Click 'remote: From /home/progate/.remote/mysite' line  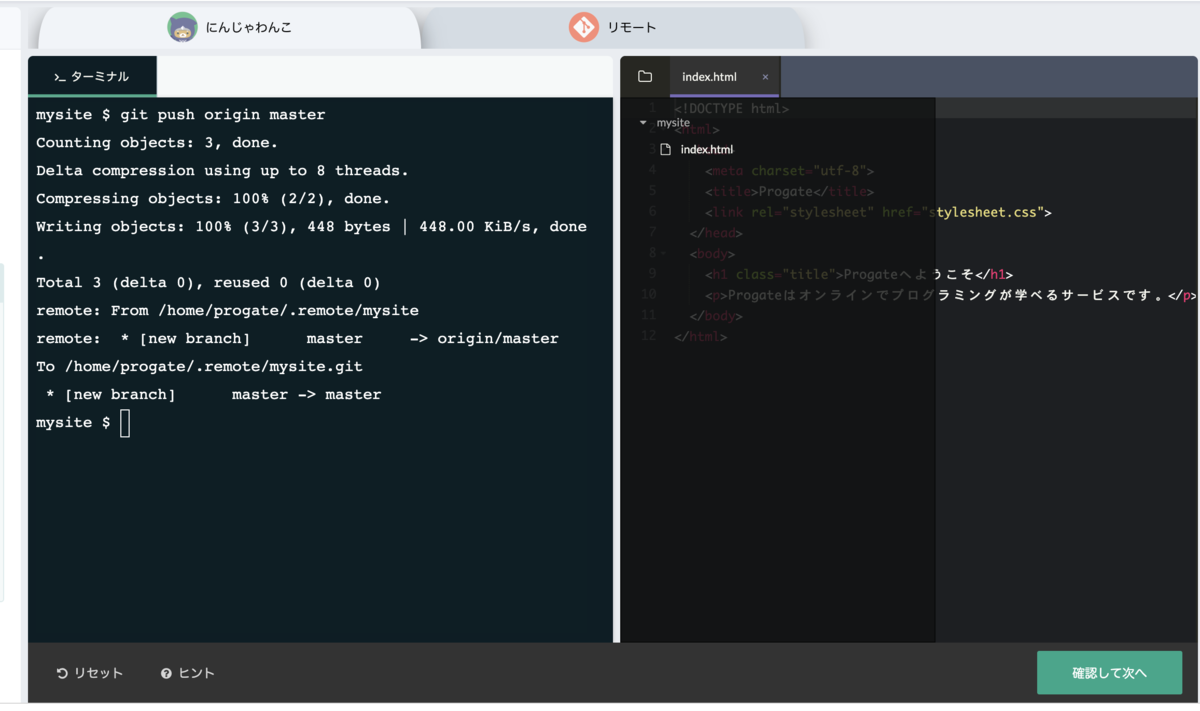[227, 311]
